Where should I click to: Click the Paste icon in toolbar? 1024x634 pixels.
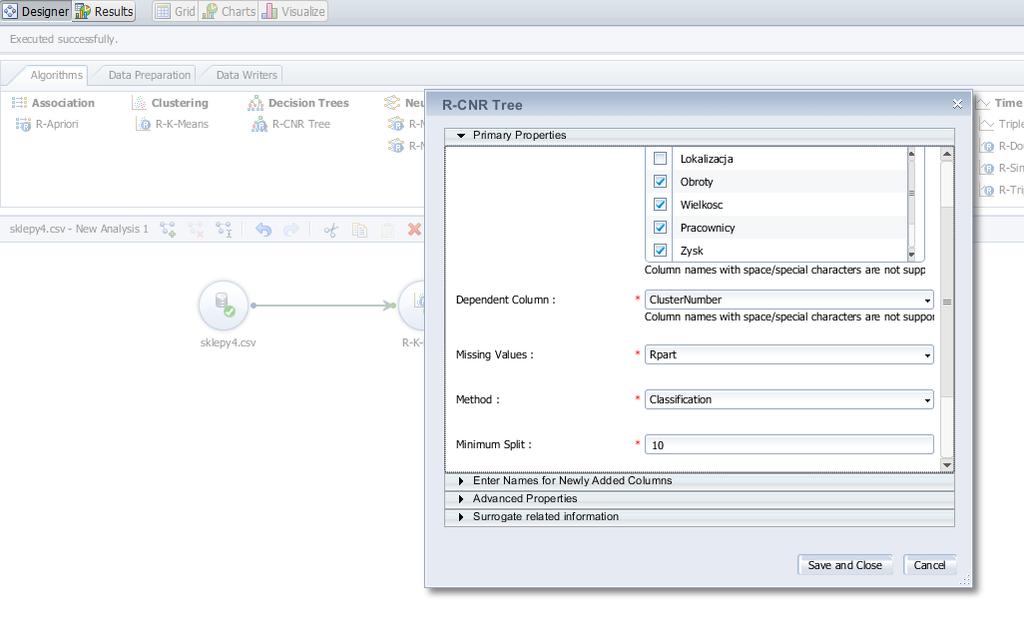pyautogui.click(x=387, y=229)
